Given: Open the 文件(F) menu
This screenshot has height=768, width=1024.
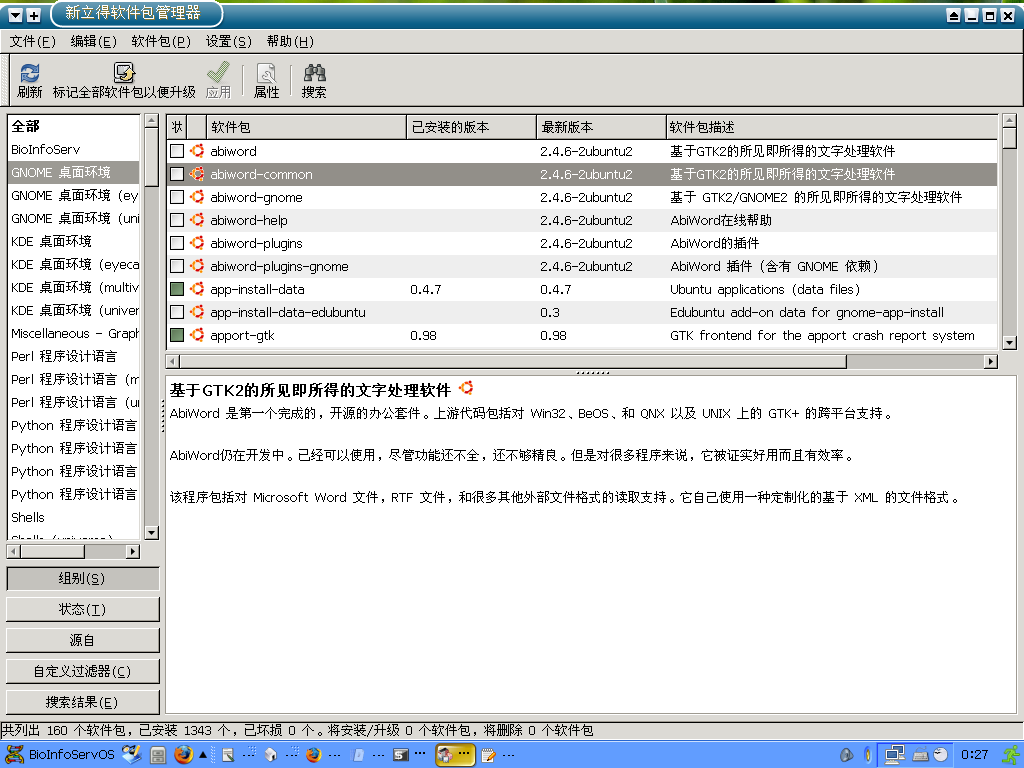Looking at the screenshot, I should pos(32,41).
